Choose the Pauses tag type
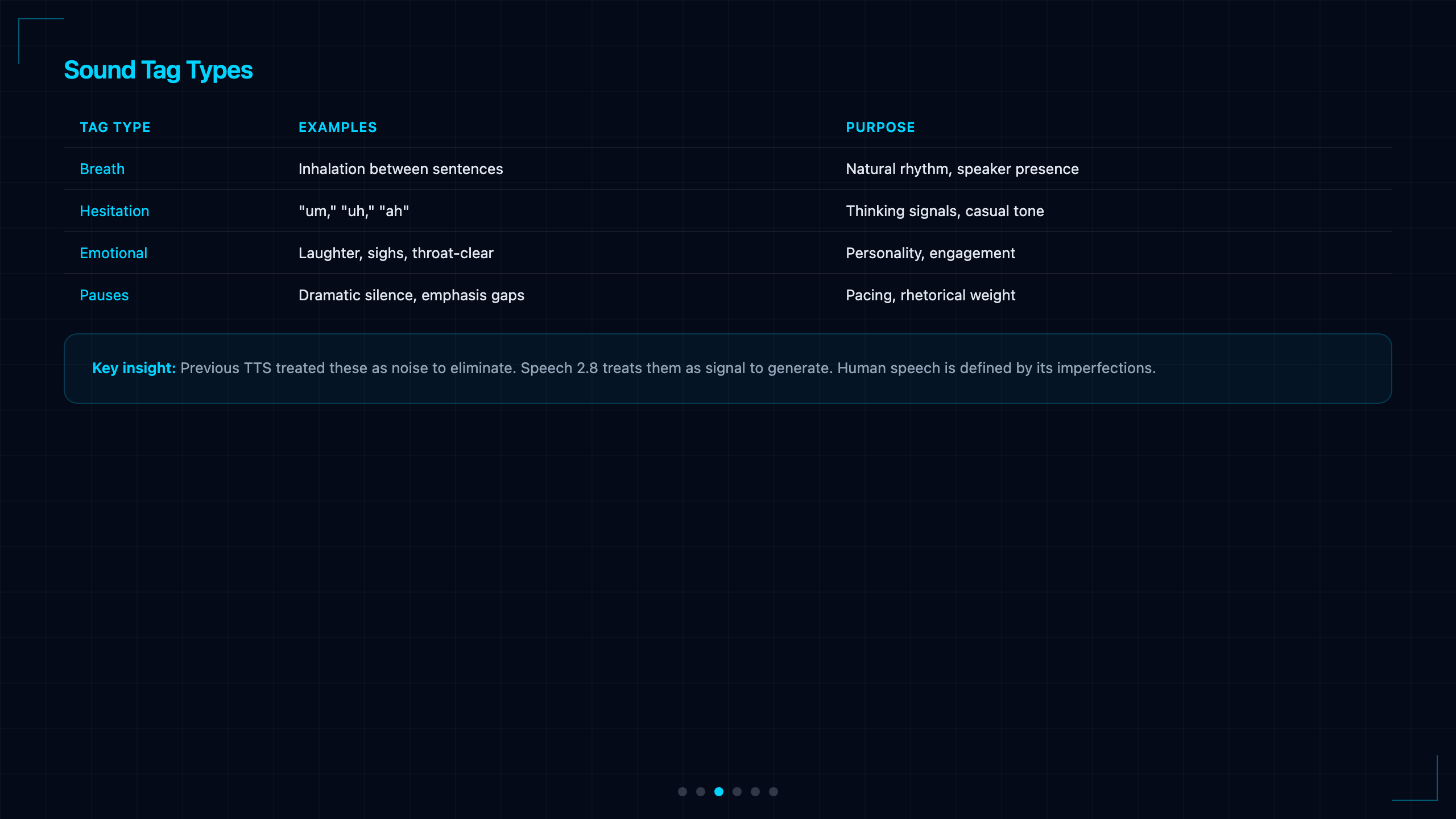This screenshot has height=819, width=1456. click(104, 295)
